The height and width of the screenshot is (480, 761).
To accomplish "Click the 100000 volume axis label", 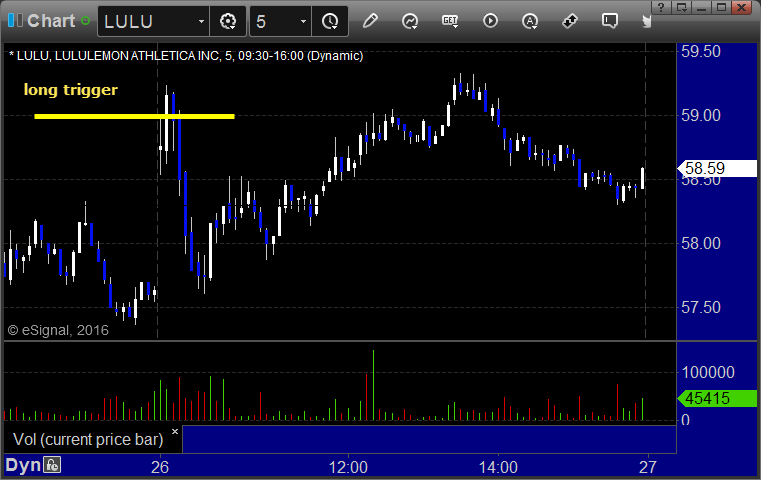I will [708, 372].
